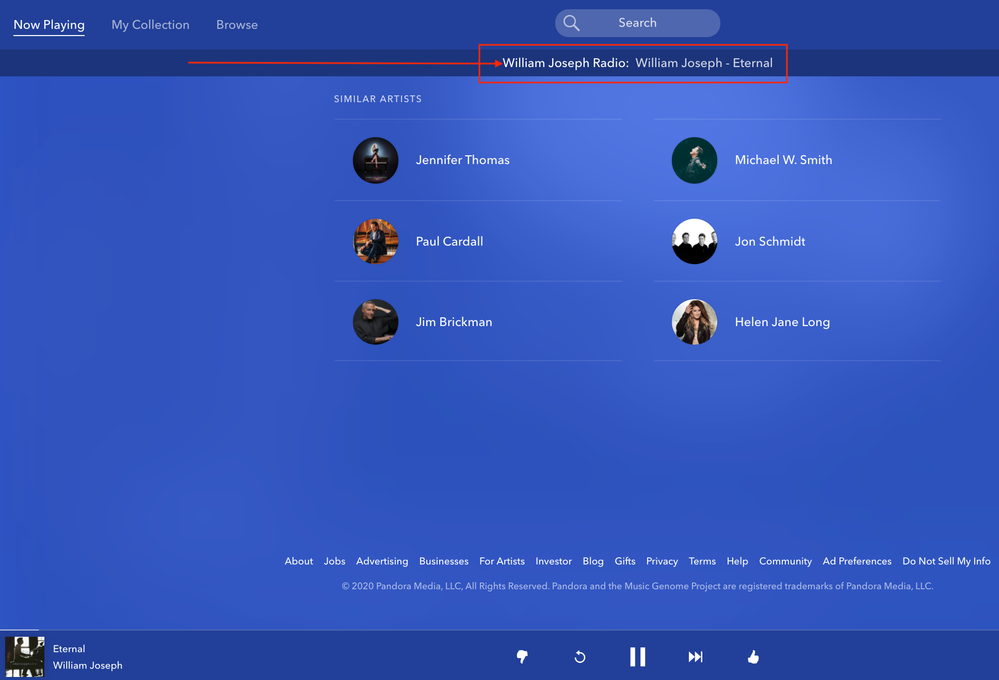
Task: Open the Browse tab
Action: pos(237,25)
